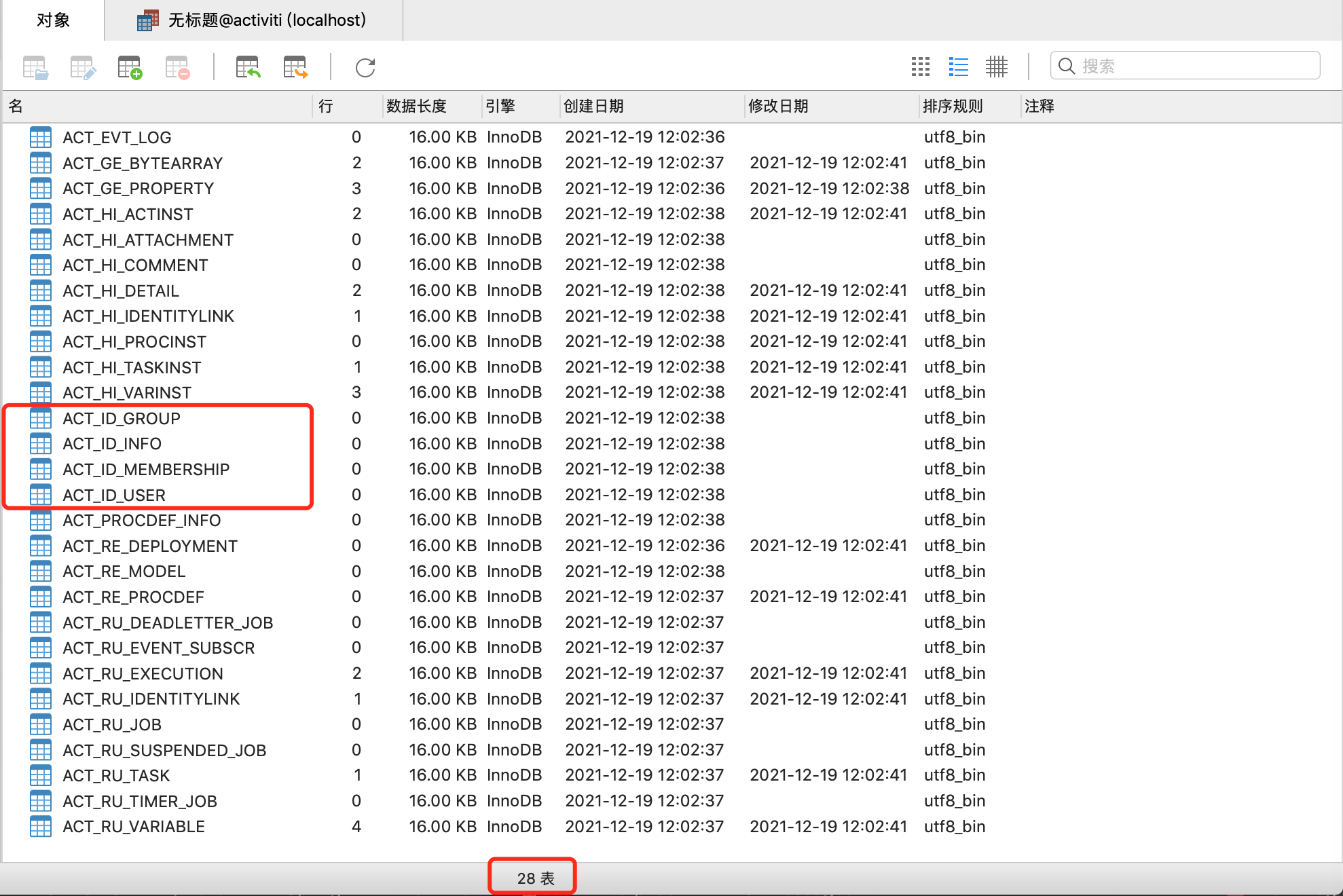Switch to list view mode
The width and height of the screenshot is (1343, 896).
tap(958, 67)
